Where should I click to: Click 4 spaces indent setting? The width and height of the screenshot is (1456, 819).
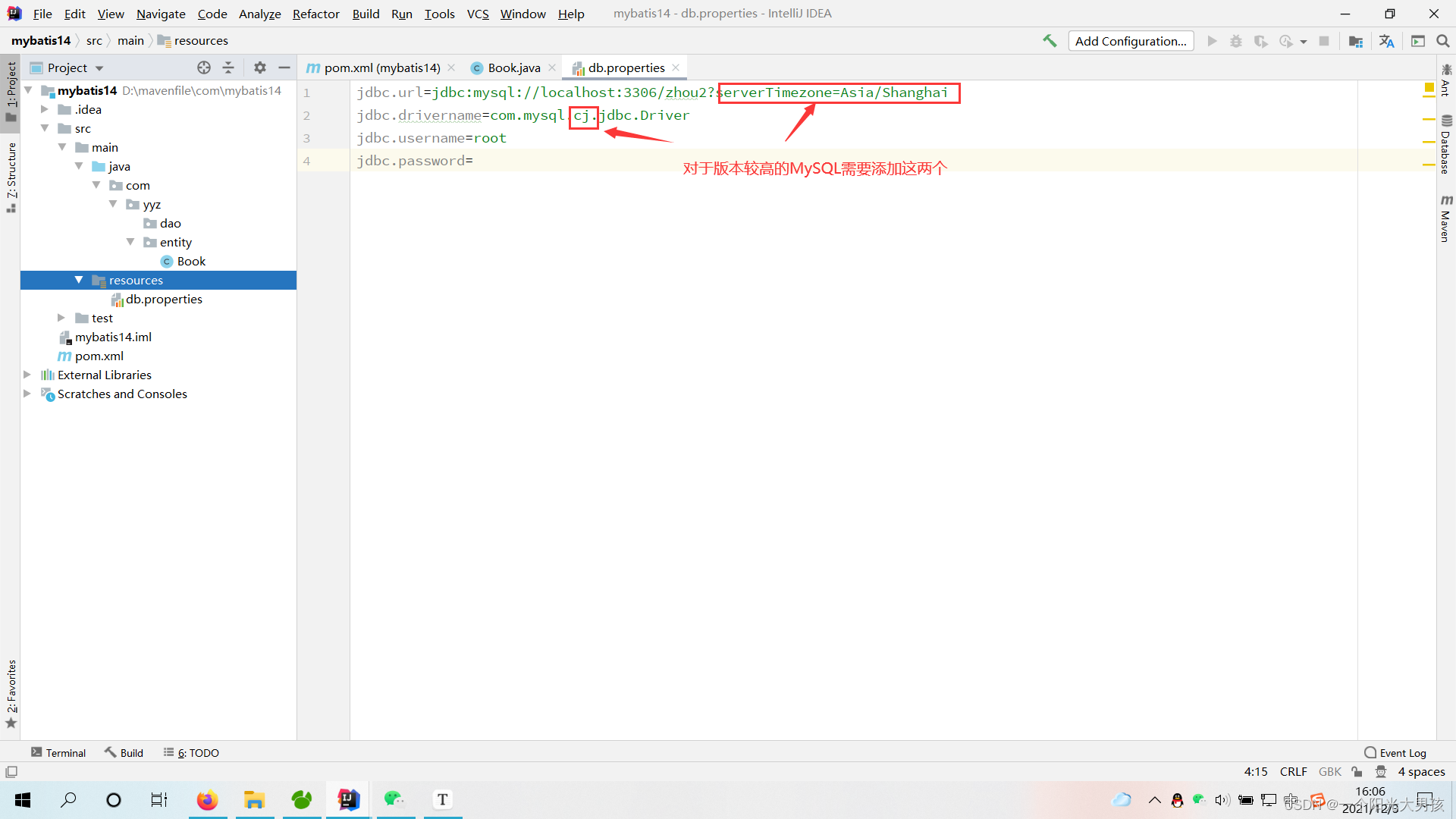click(1421, 771)
